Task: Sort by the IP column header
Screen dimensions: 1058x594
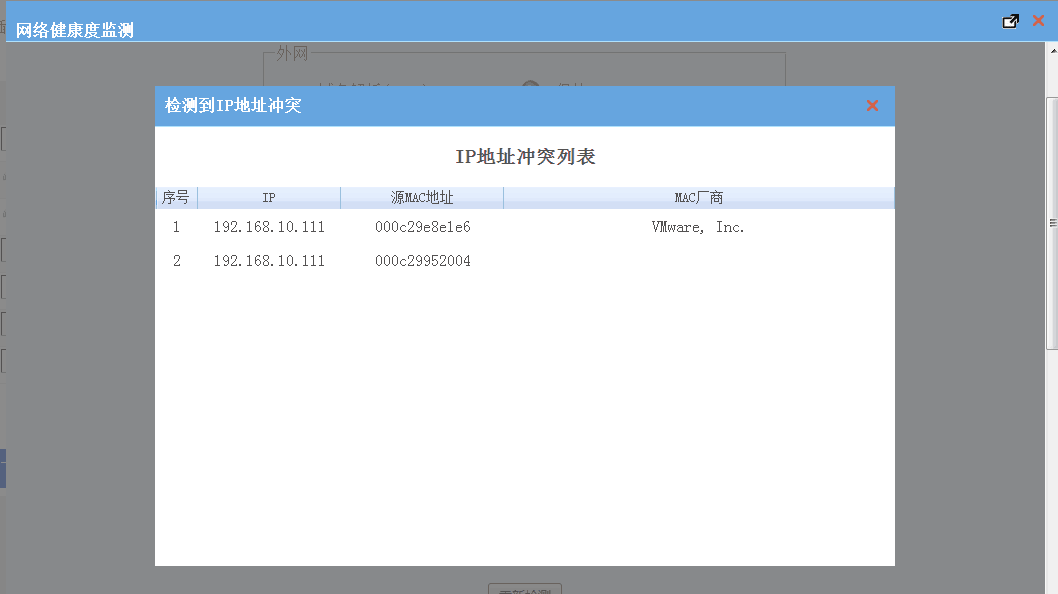Action: 269,198
